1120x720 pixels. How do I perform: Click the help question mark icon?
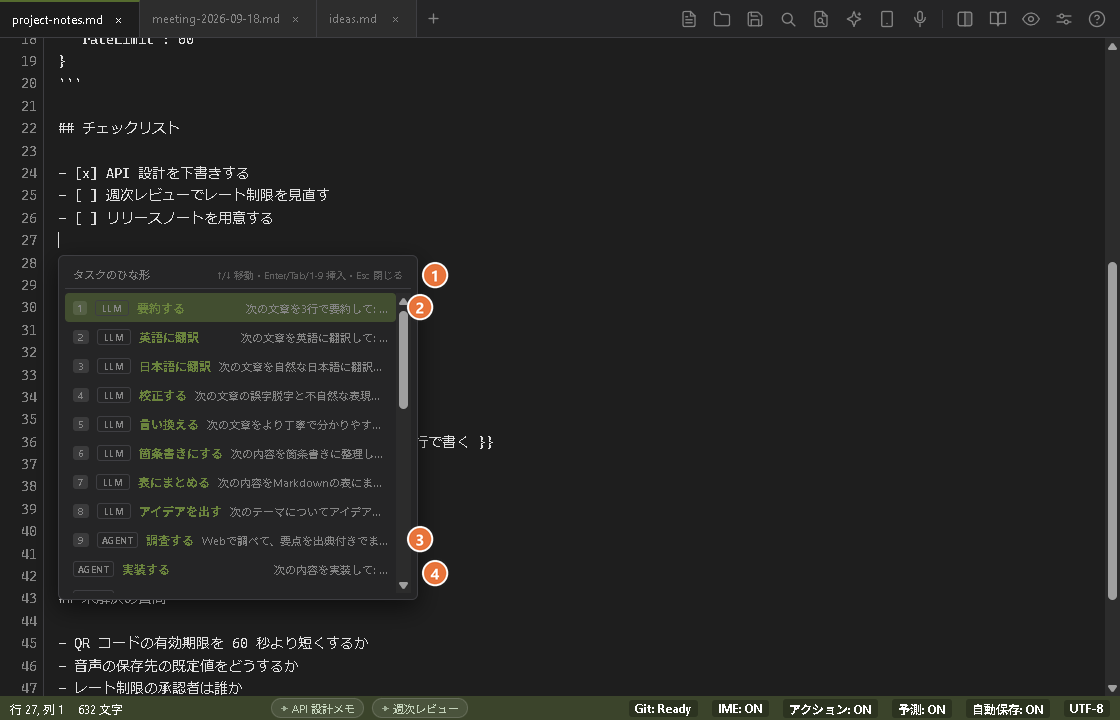click(x=1096, y=19)
